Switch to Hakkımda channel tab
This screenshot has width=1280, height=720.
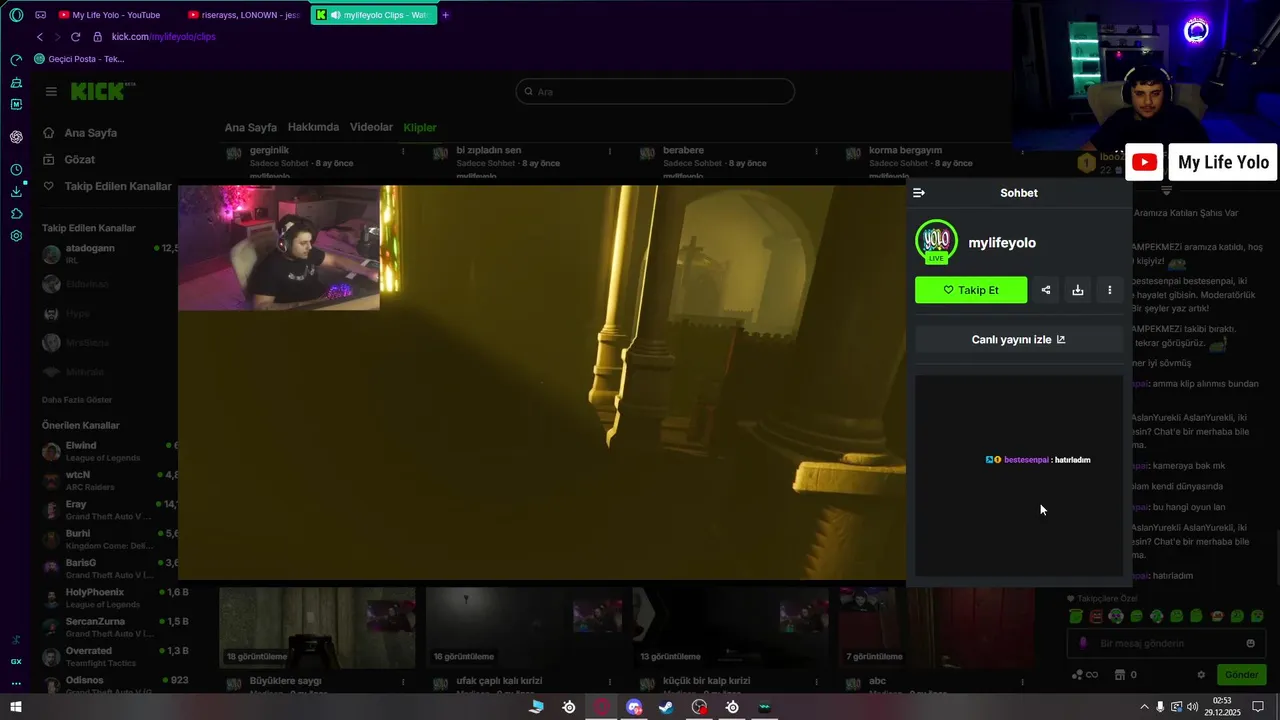313,127
